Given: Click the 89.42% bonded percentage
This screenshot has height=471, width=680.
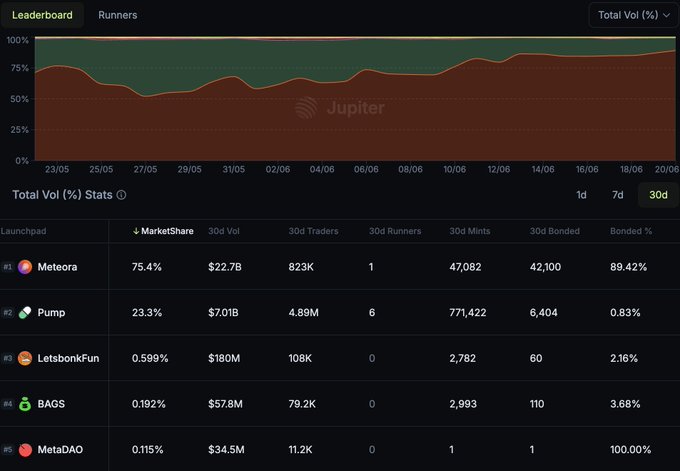Looking at the screenshot, I should (628, 267).
